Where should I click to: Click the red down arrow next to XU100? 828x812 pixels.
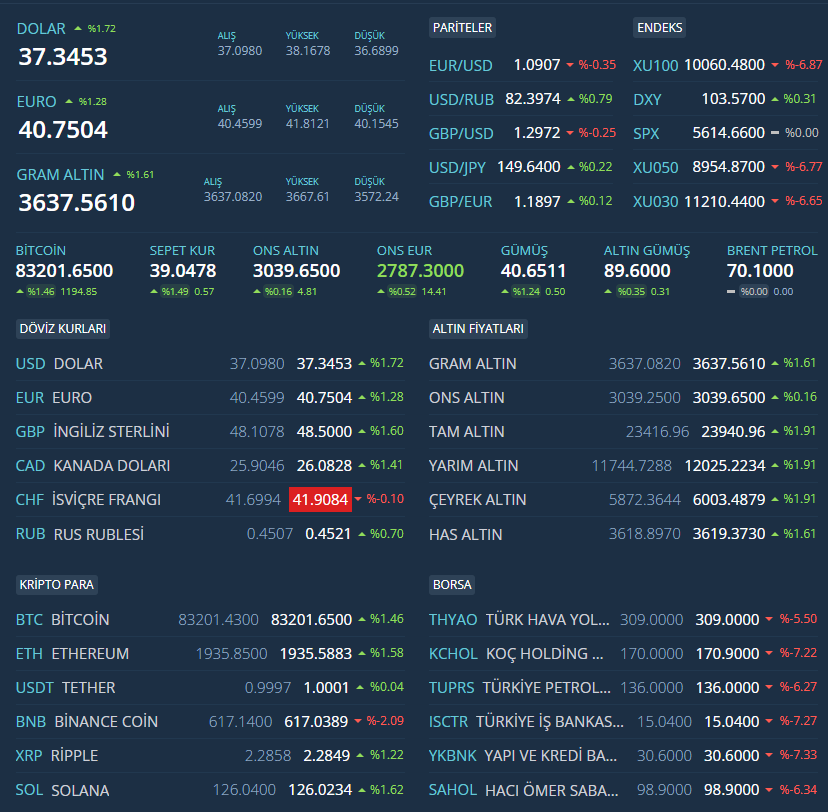(x=775, y=65)
